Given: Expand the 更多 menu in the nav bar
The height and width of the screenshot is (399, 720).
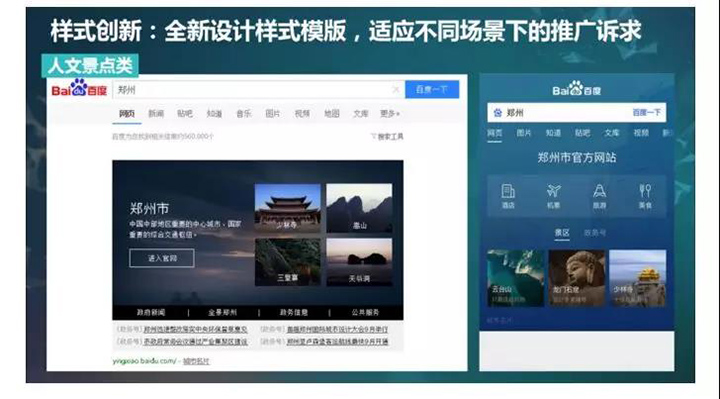Looking at the screenshot, I should [x=389, y=113].
